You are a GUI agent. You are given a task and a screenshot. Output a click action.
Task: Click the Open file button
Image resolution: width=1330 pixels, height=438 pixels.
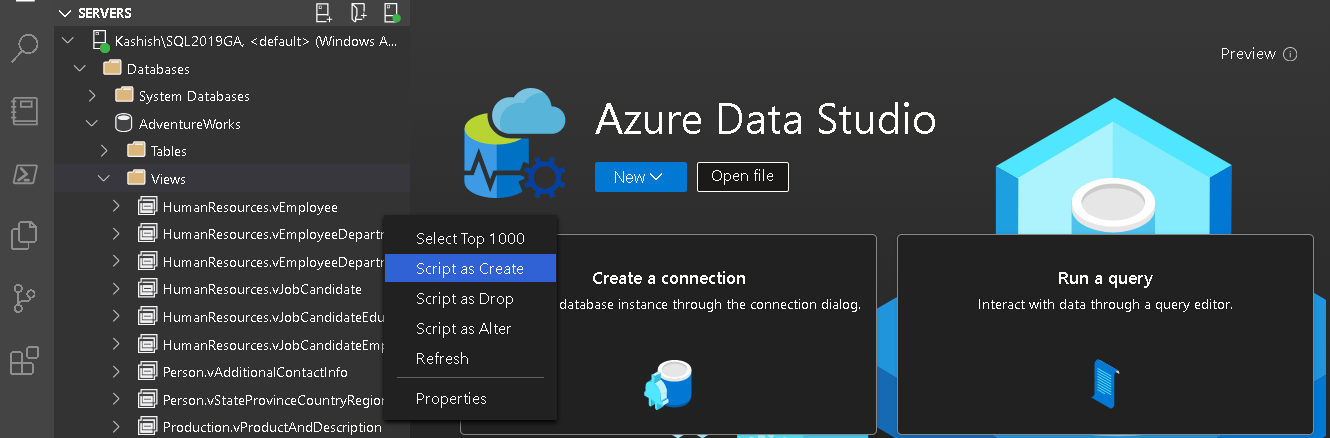pyautogui.click(x=742, y=177)
